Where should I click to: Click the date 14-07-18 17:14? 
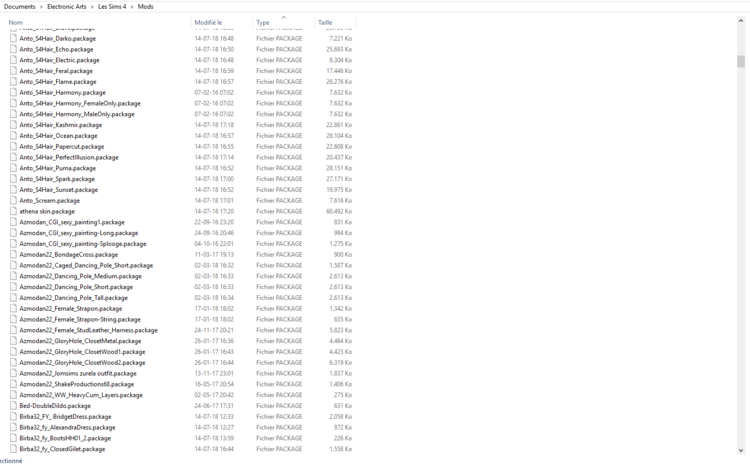(x=214, y=157)
